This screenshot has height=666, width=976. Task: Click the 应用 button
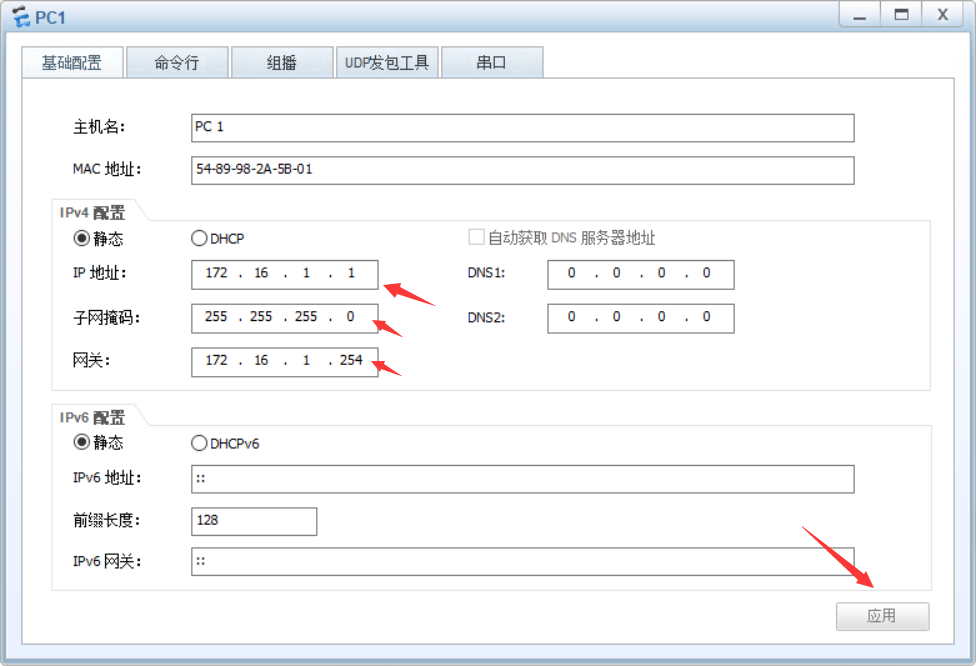click(x=882, y=616)
